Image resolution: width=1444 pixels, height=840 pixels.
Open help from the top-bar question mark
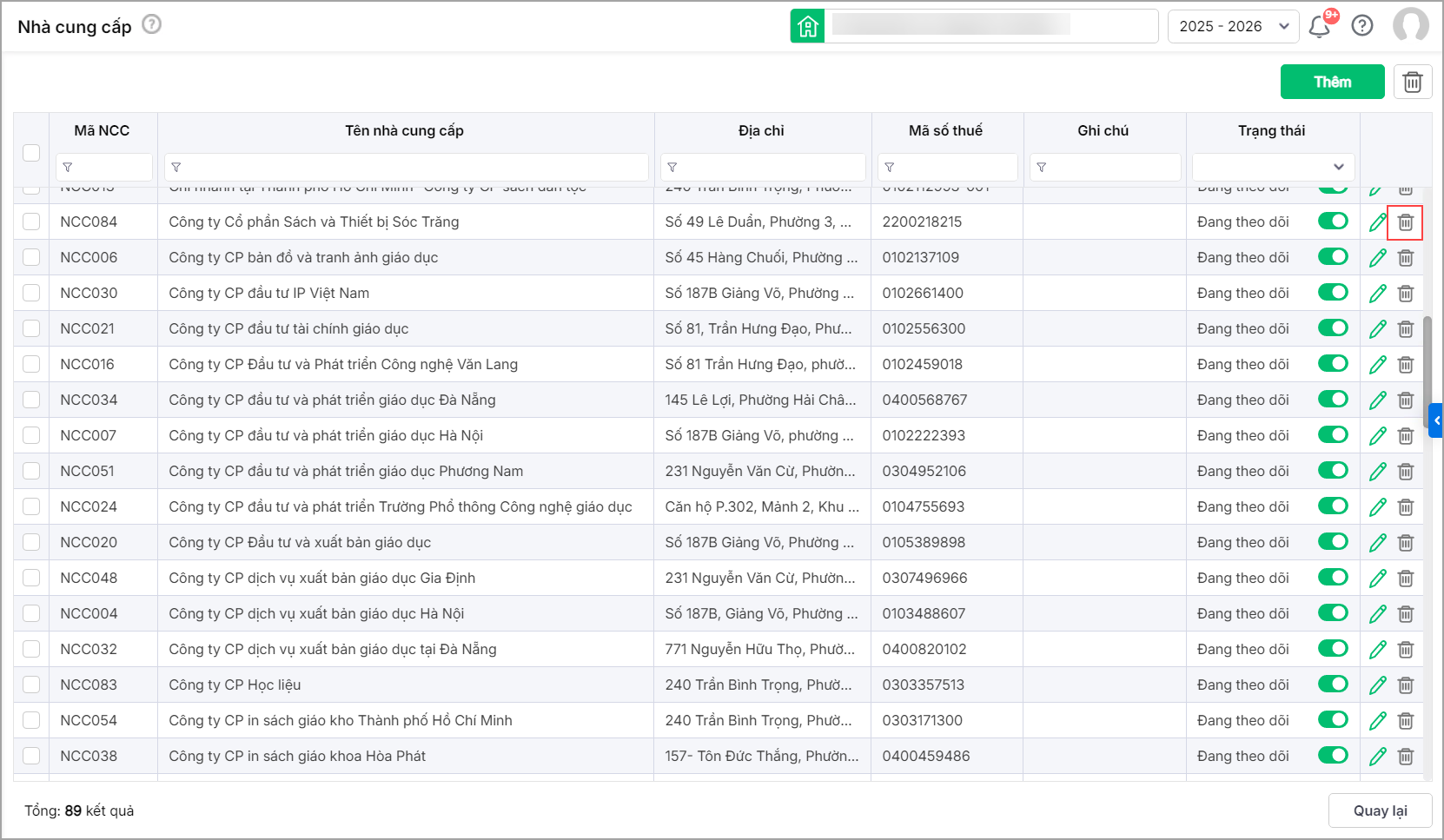1362,26
